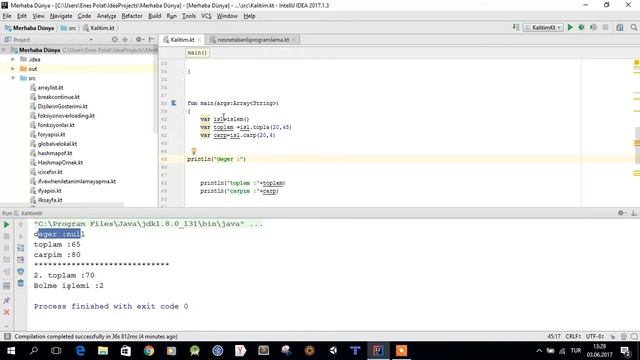Screen dimensions: 640x360
Task: Toggle tool window bars in status bar corner
Action: [x=7, y=336]
